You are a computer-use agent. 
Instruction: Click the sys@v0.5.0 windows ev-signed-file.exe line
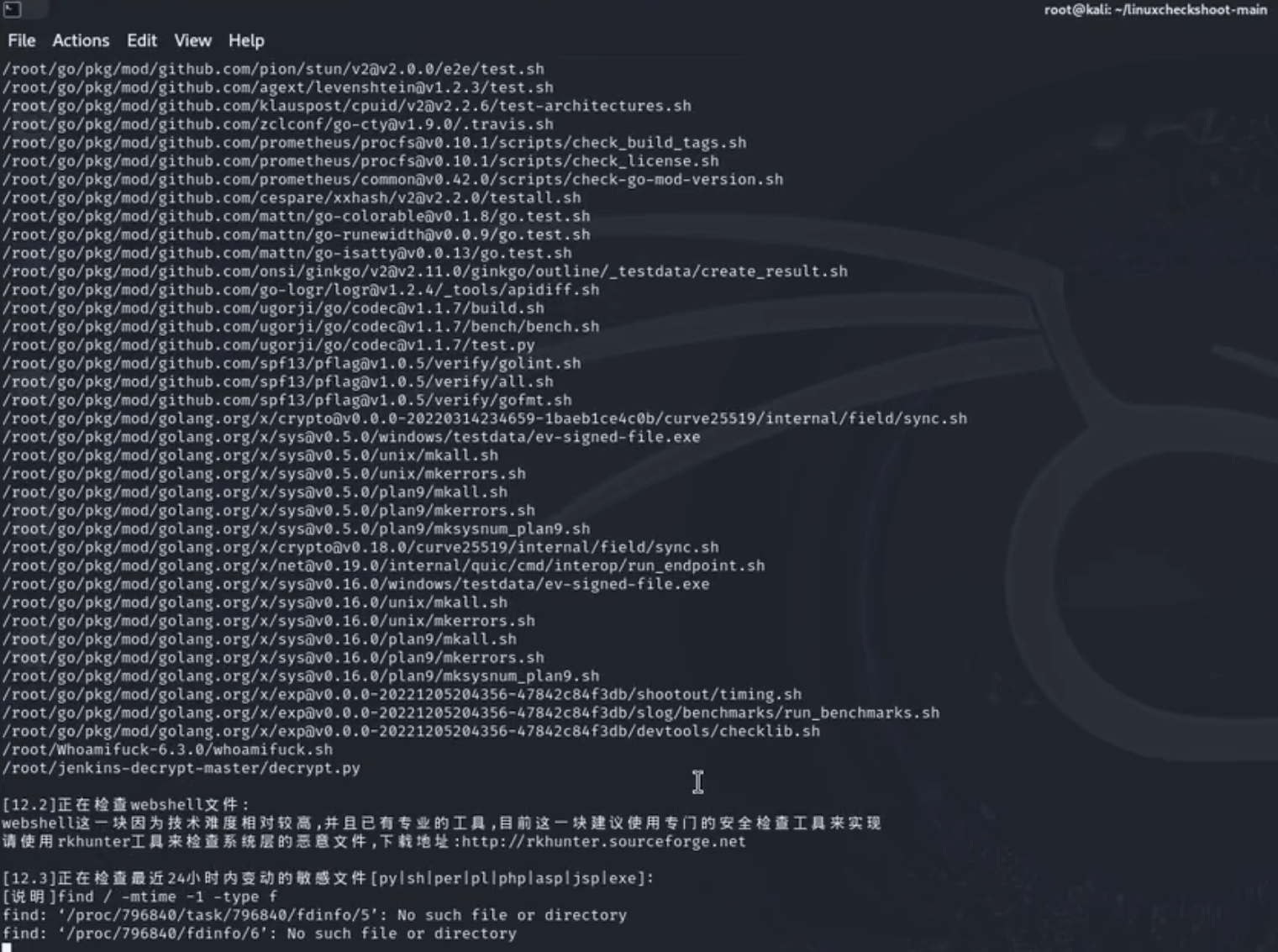pos(351,437)
